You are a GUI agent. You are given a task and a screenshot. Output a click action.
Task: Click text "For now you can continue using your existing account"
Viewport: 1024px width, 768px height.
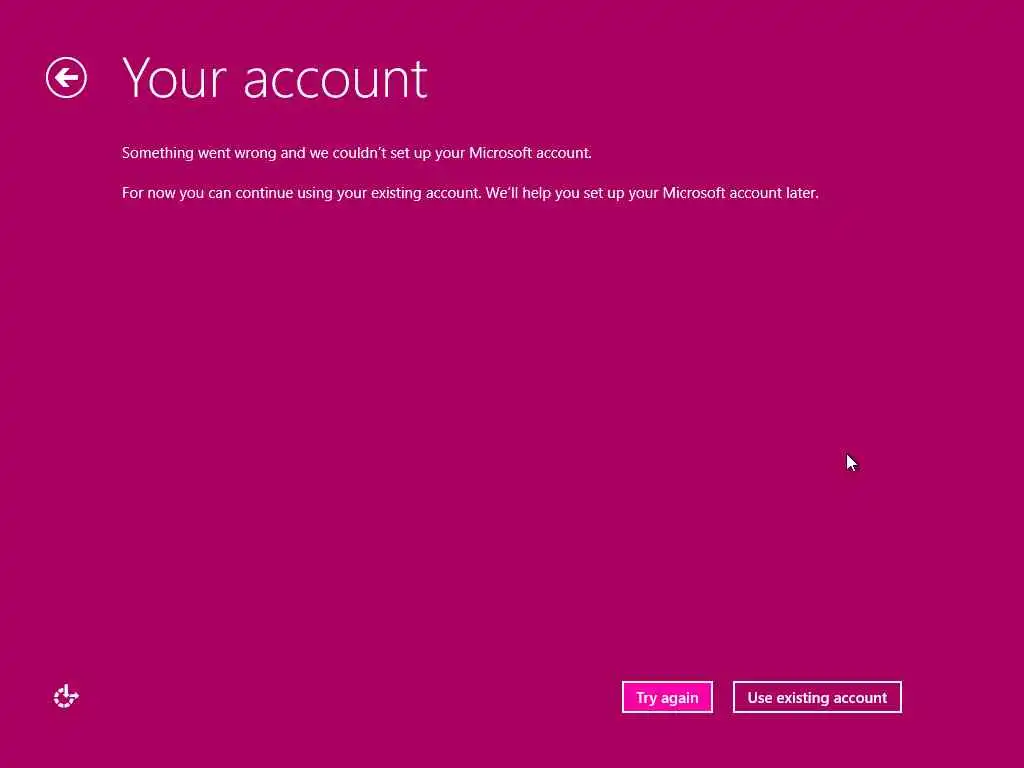pyautogui.click(x=300, y=193)
